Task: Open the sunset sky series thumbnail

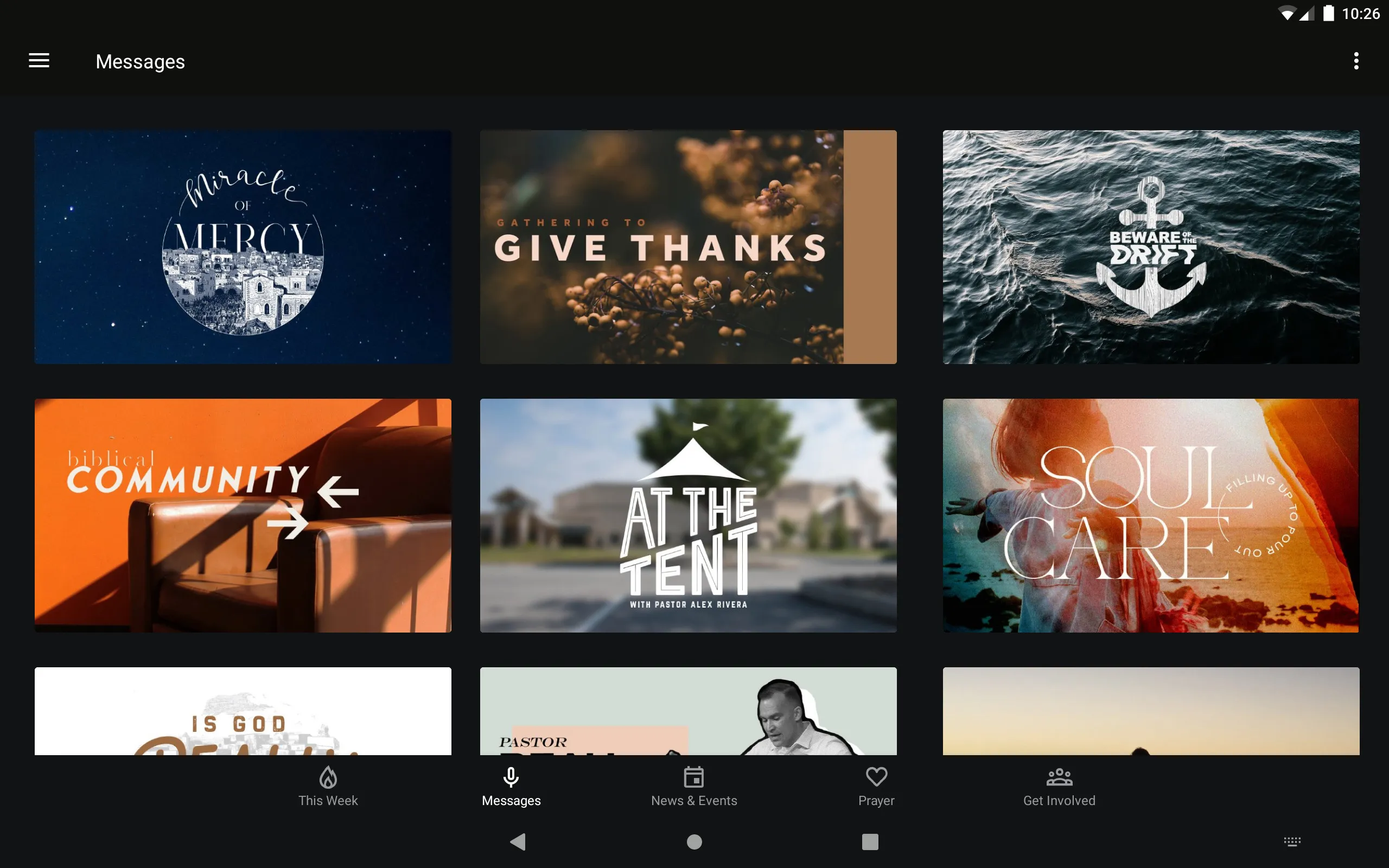Action: click(x=1151, y=711)
